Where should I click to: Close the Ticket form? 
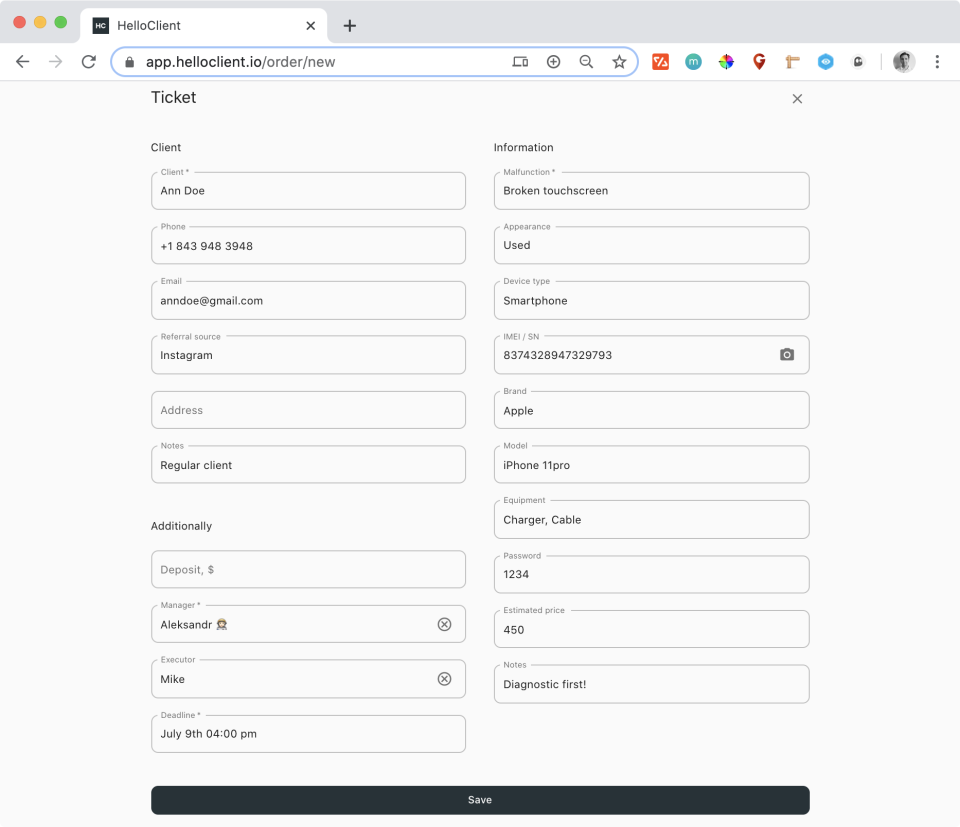click(x=797, y=99)
